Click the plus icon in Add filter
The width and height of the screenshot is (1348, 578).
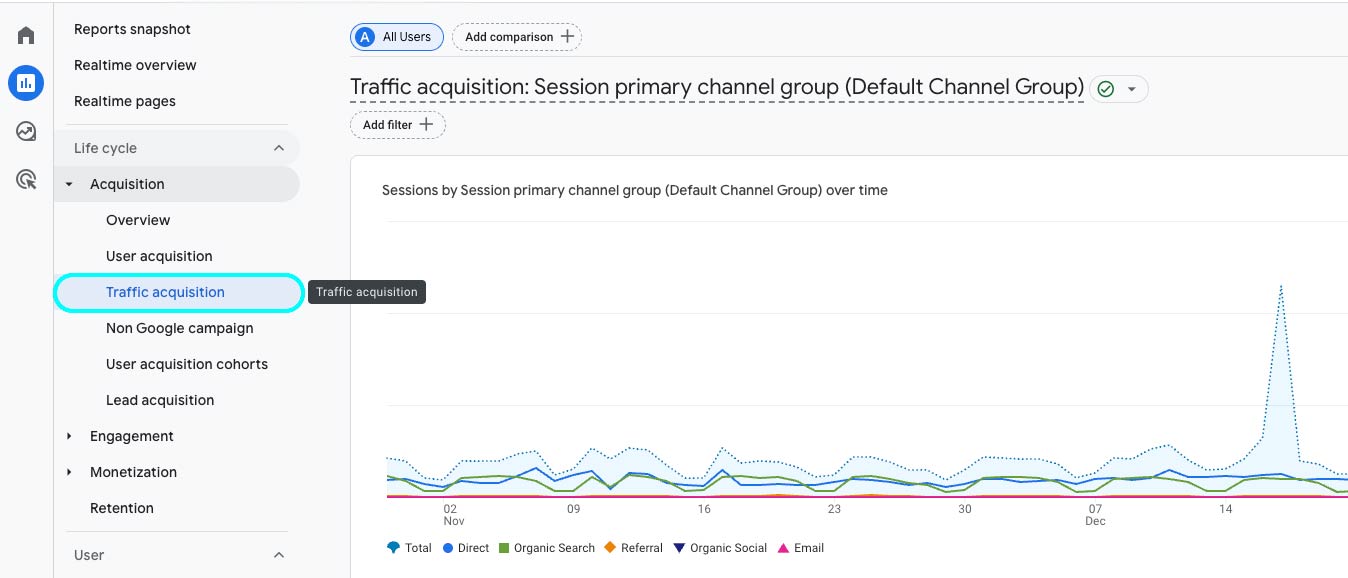426,125
